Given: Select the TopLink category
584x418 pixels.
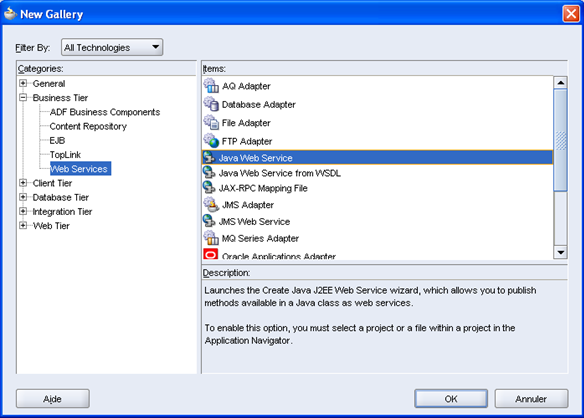Looking at the screenshot, I should (x=65, y=154).
